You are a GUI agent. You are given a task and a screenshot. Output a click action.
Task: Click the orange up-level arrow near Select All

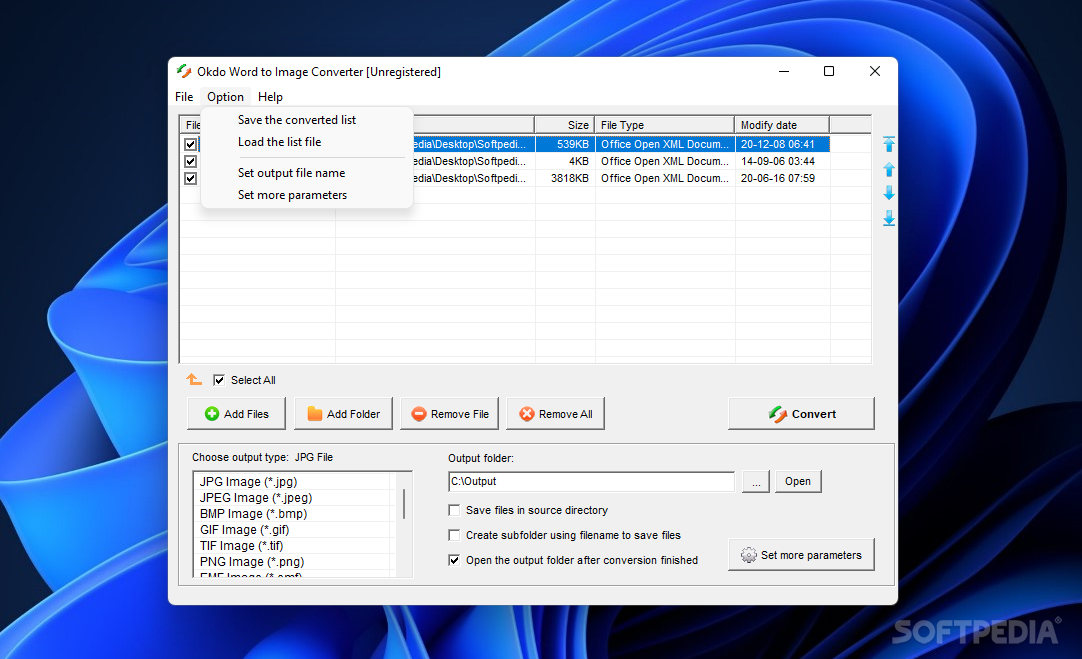[x=194, y=380]
